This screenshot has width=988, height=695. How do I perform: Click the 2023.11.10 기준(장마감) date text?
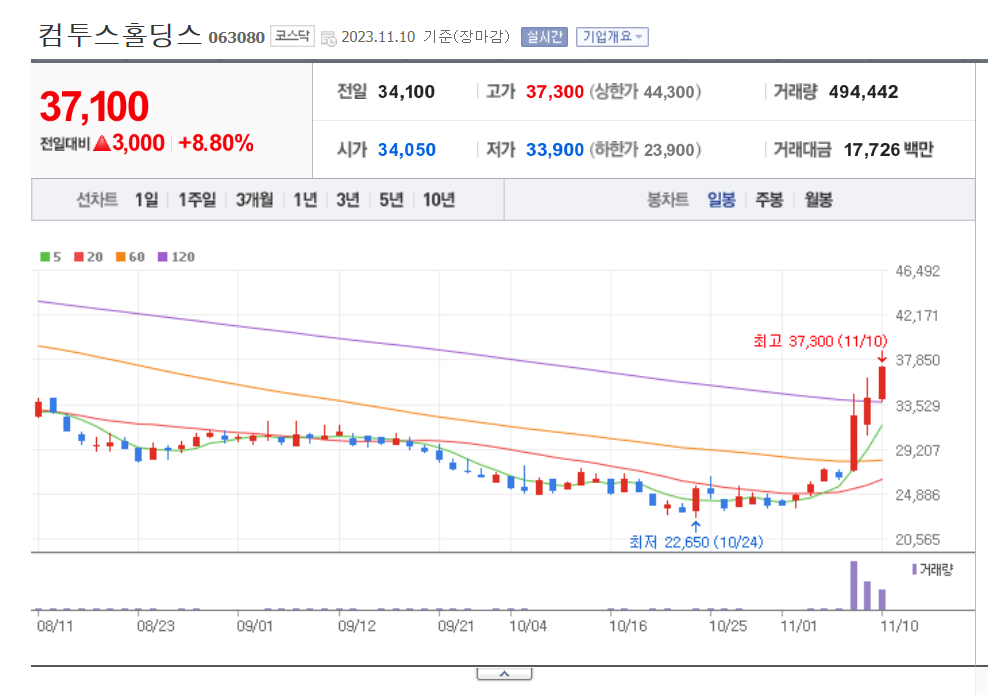(x=425, y=37)
